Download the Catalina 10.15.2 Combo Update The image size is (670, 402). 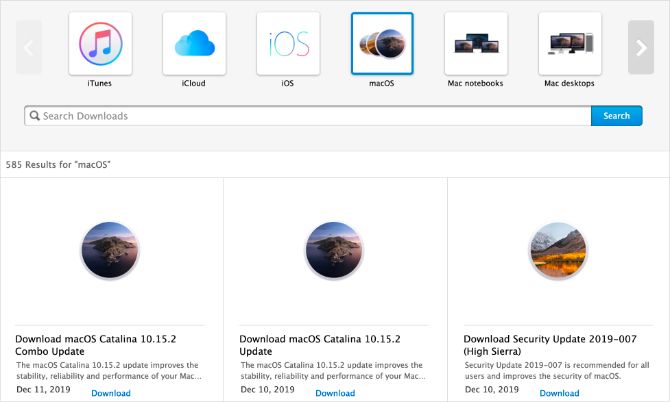(x=111, y=393)
